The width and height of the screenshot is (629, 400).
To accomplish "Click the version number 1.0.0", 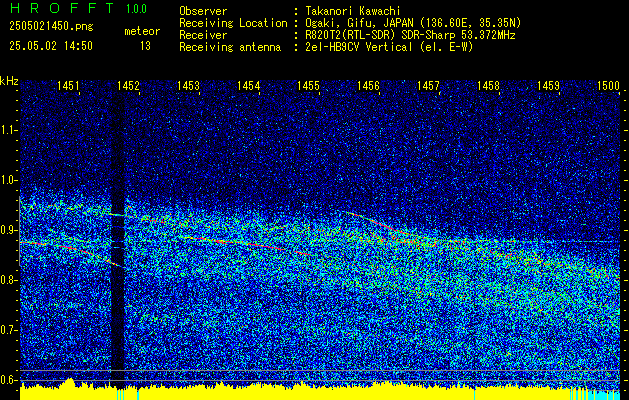I will click(136, 8).
